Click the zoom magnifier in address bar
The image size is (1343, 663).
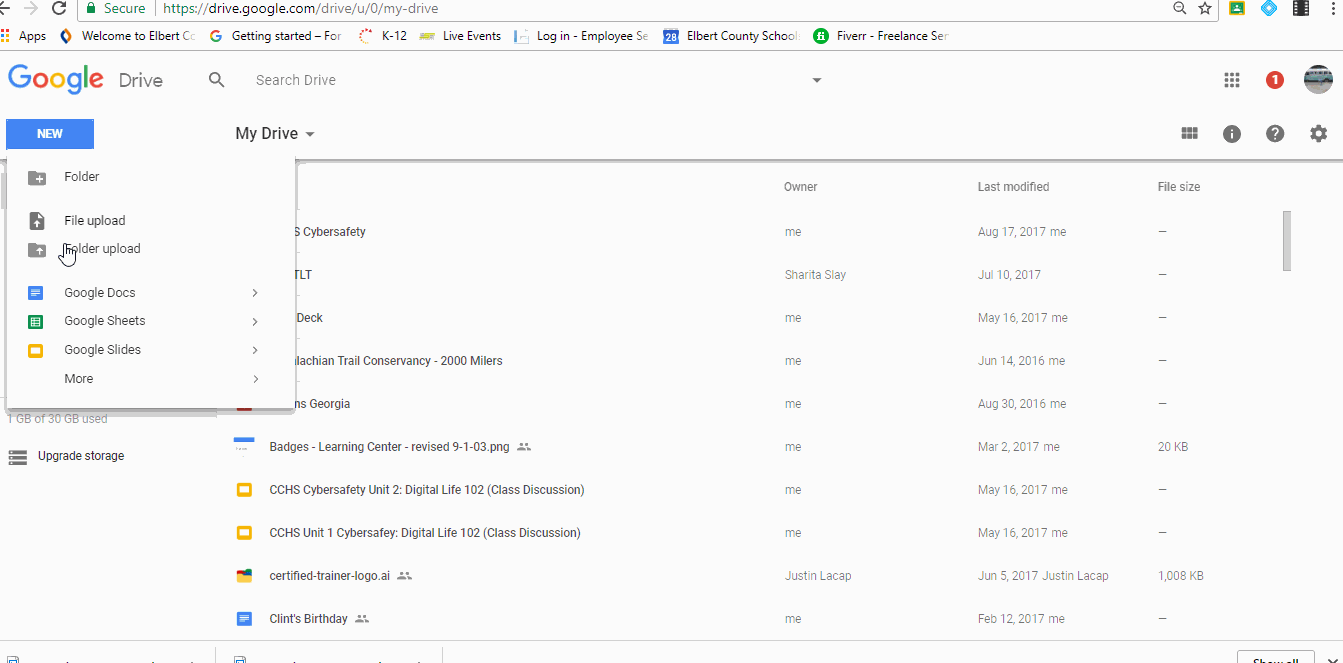[1181, 8]
